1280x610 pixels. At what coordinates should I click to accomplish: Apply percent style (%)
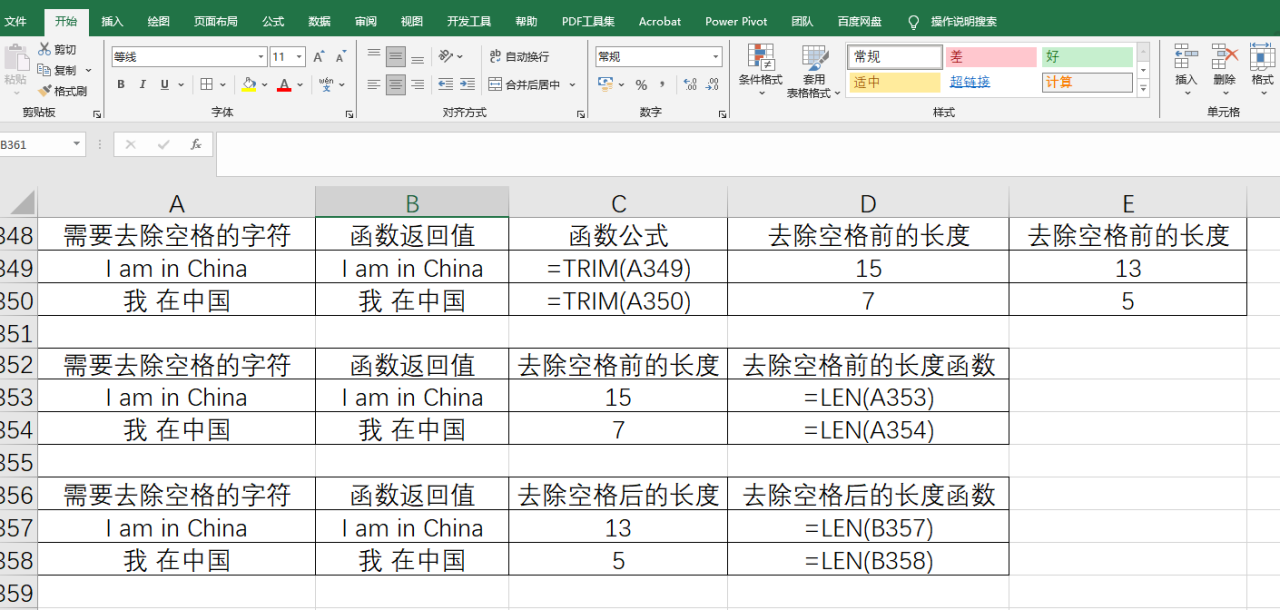pyautogui.click(x=641, y=85)
